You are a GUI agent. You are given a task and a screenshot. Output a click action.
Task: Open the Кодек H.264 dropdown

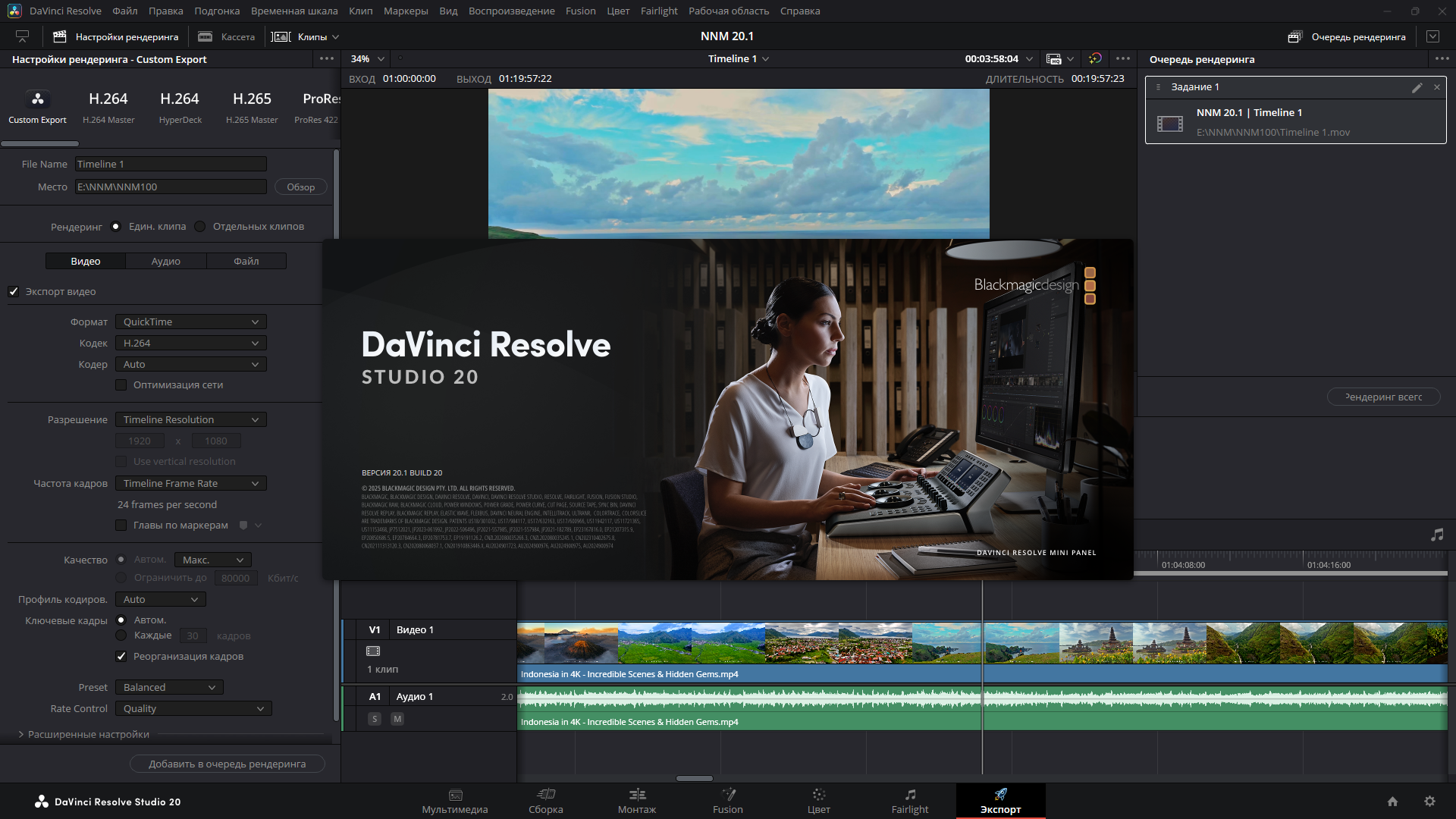(191, 344)
